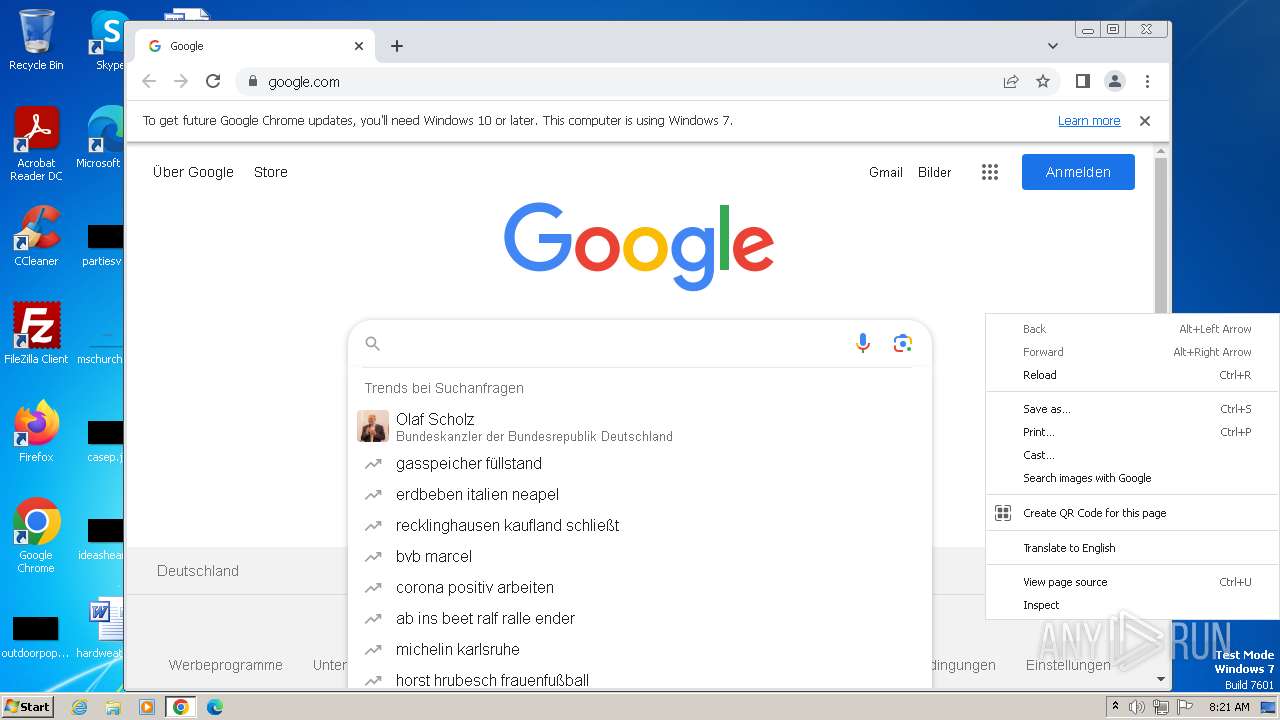The image size is (1280, 720).
Task: Open the Google apps grid icon
Action: tap(990, 172)
